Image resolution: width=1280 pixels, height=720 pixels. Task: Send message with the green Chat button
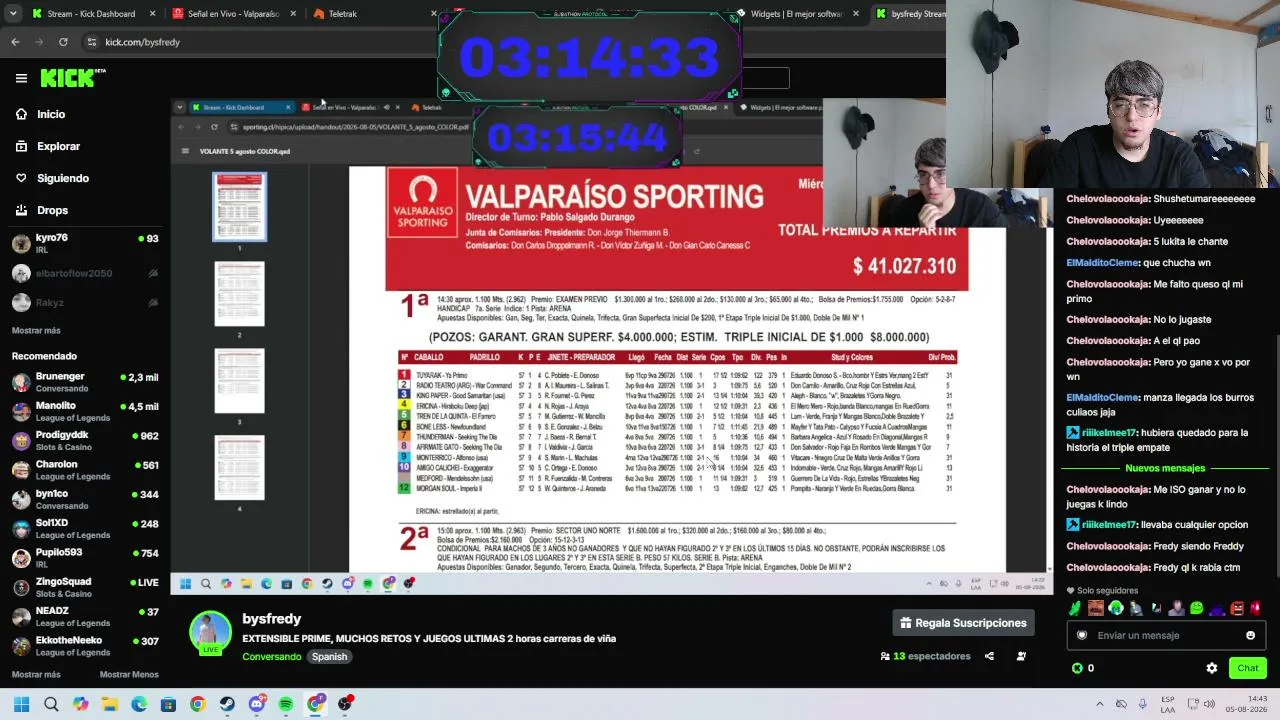(x=1248, y=668)
